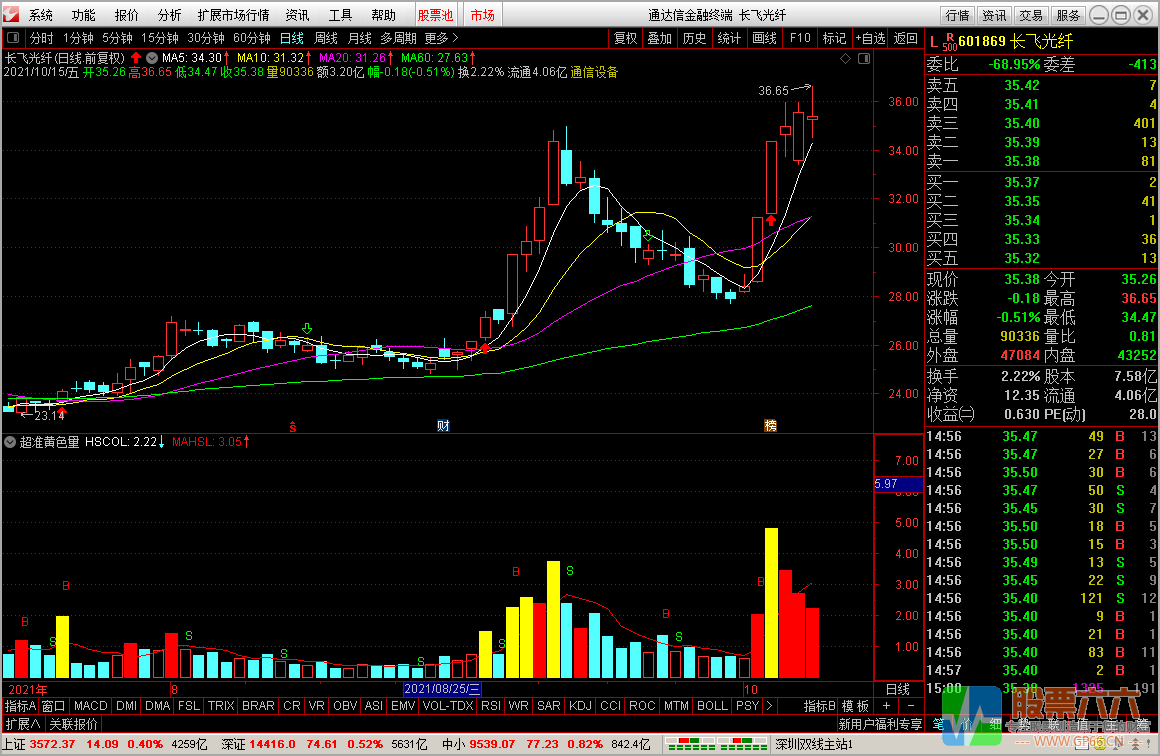This screenshot has width=1160, height=756.
Task: Open the 系统 menu
Action: (41, 15)
